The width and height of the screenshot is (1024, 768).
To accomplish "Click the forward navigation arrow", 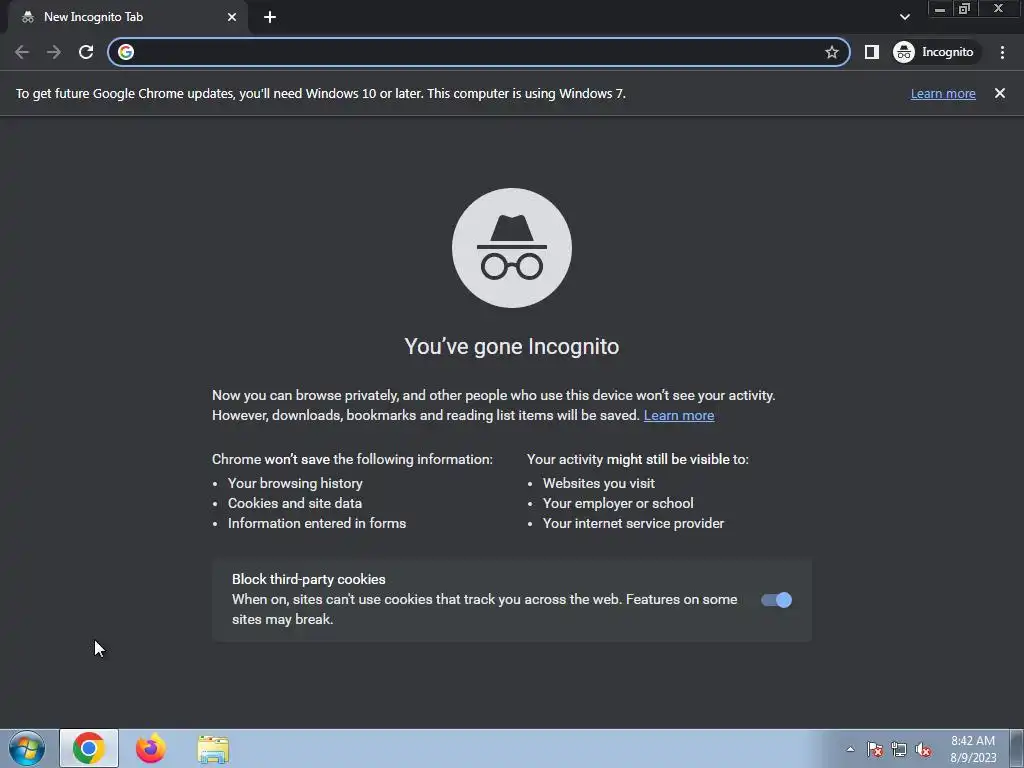I will pos(54,52).
